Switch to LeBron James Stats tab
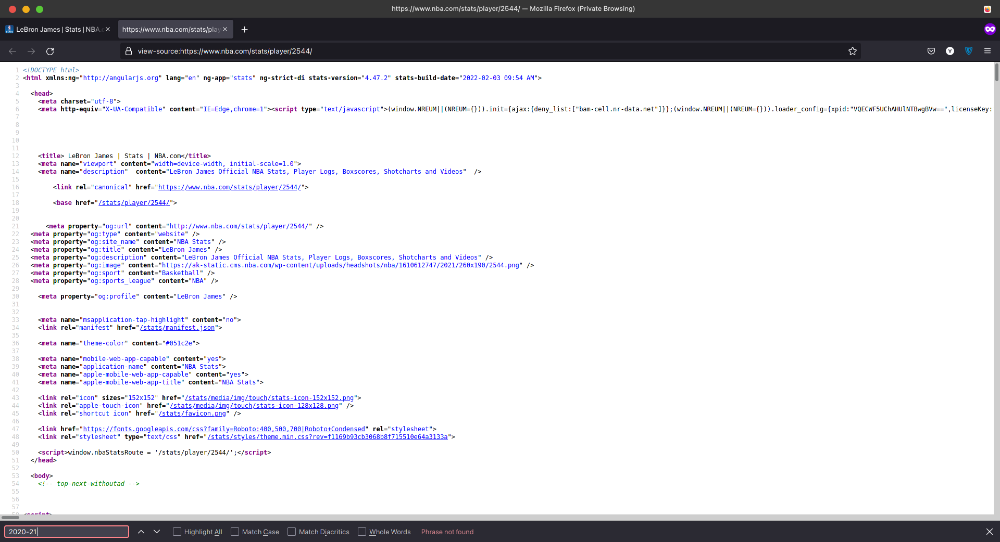 click(57, 29)
